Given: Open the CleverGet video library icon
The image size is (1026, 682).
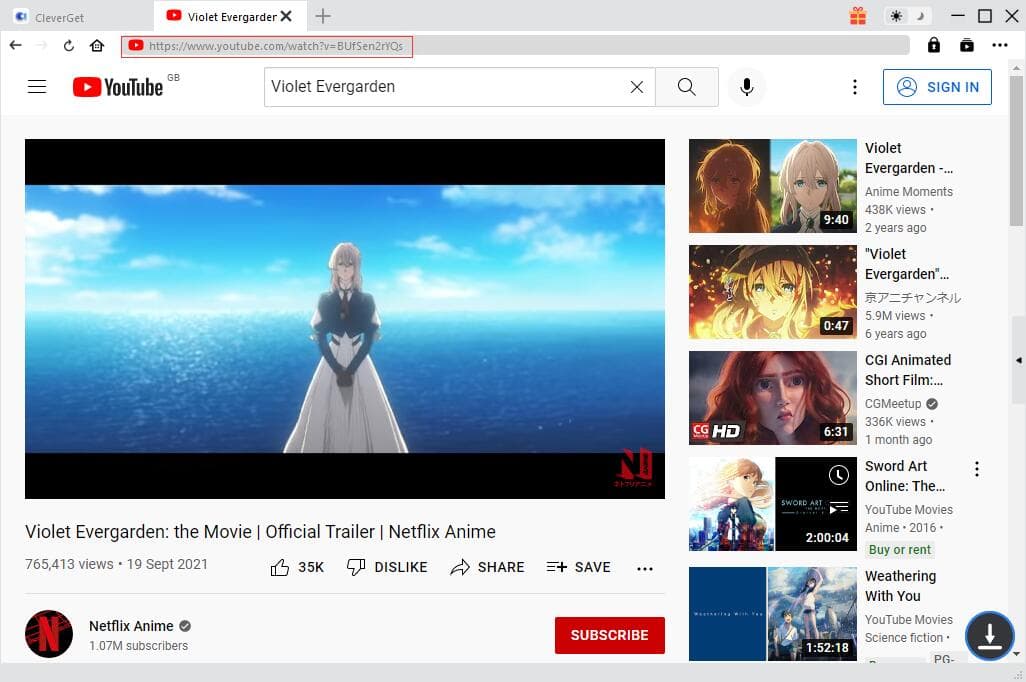Looking at the screenshot, I should 966,45.
